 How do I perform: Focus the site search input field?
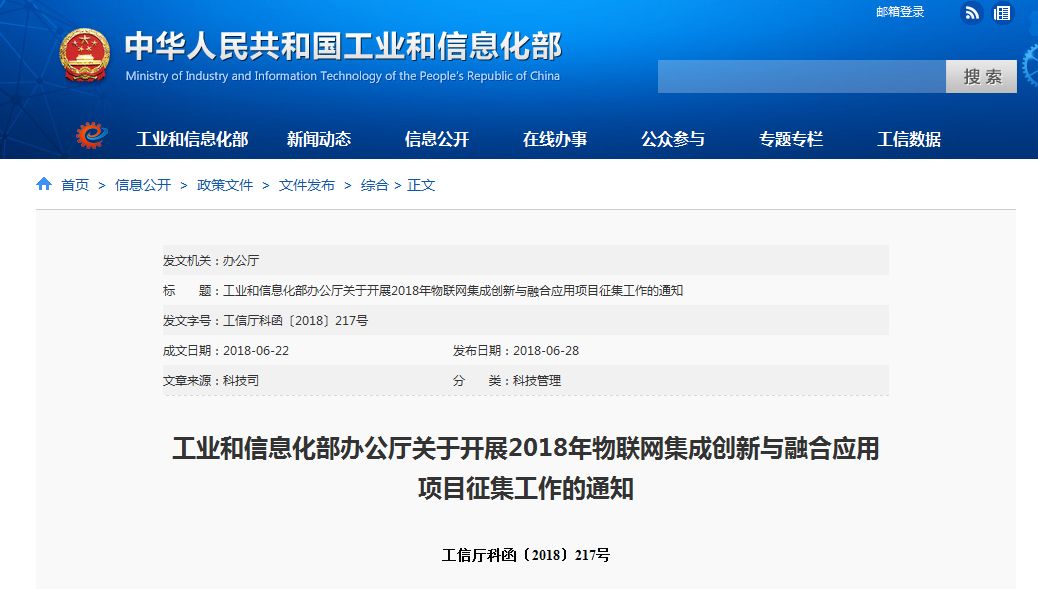[802, 77]
